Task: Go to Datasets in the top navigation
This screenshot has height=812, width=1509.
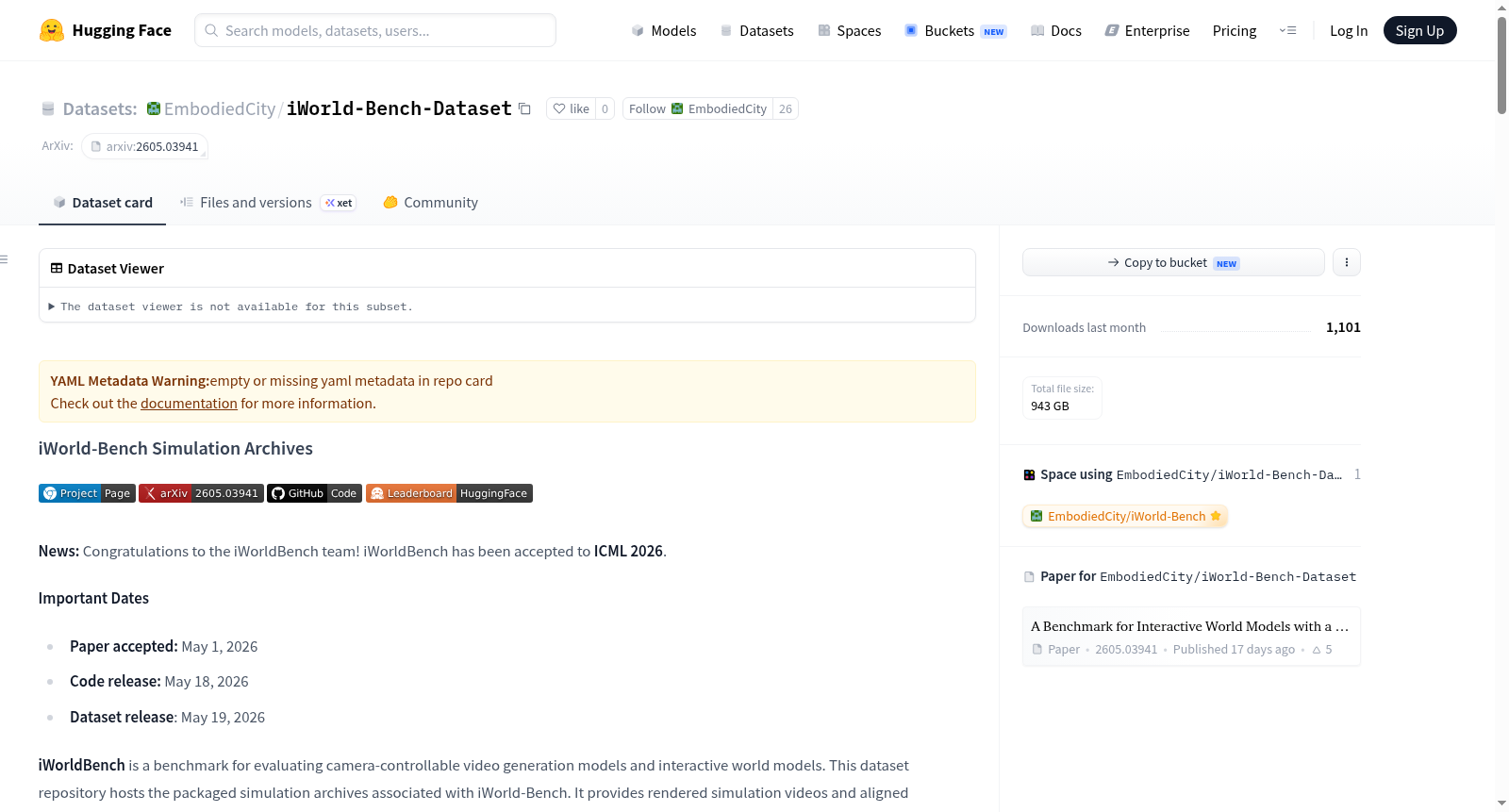Action: [756, 31]
